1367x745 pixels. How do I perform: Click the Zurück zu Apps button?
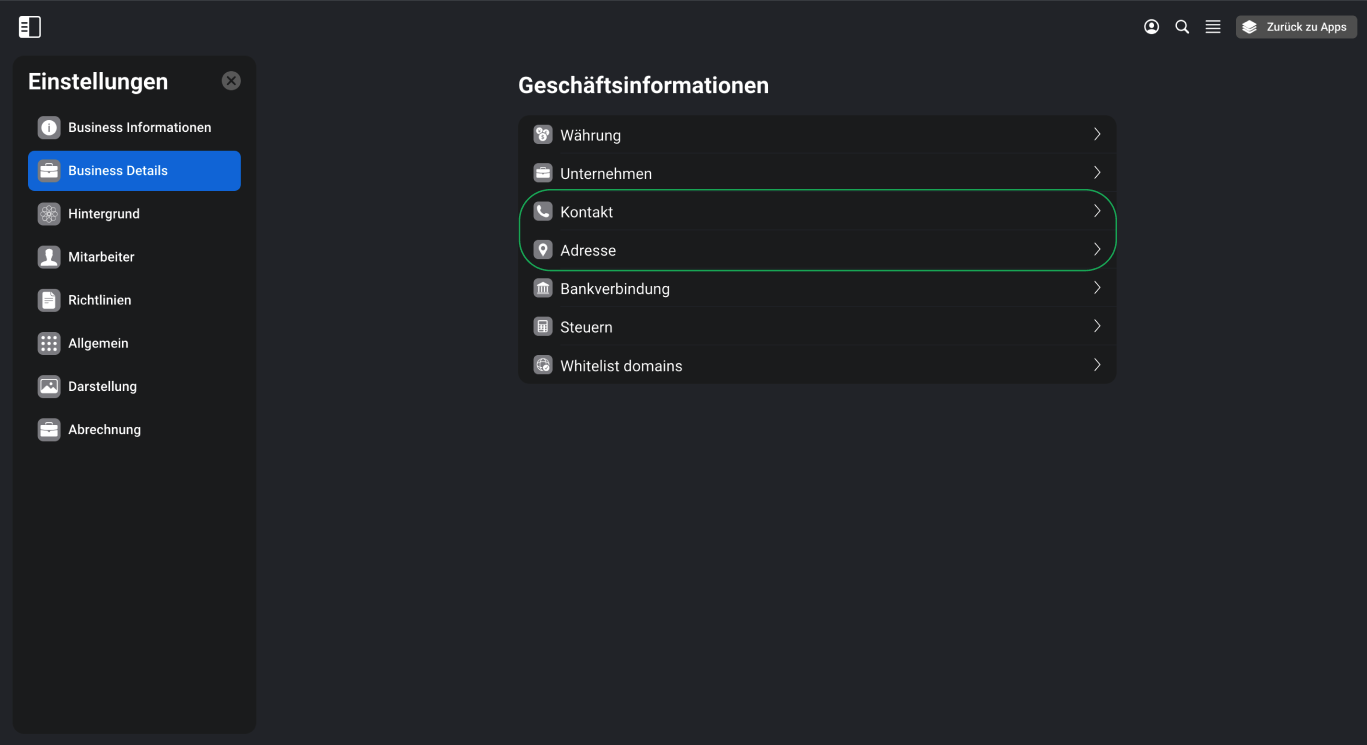point(1296,27)
